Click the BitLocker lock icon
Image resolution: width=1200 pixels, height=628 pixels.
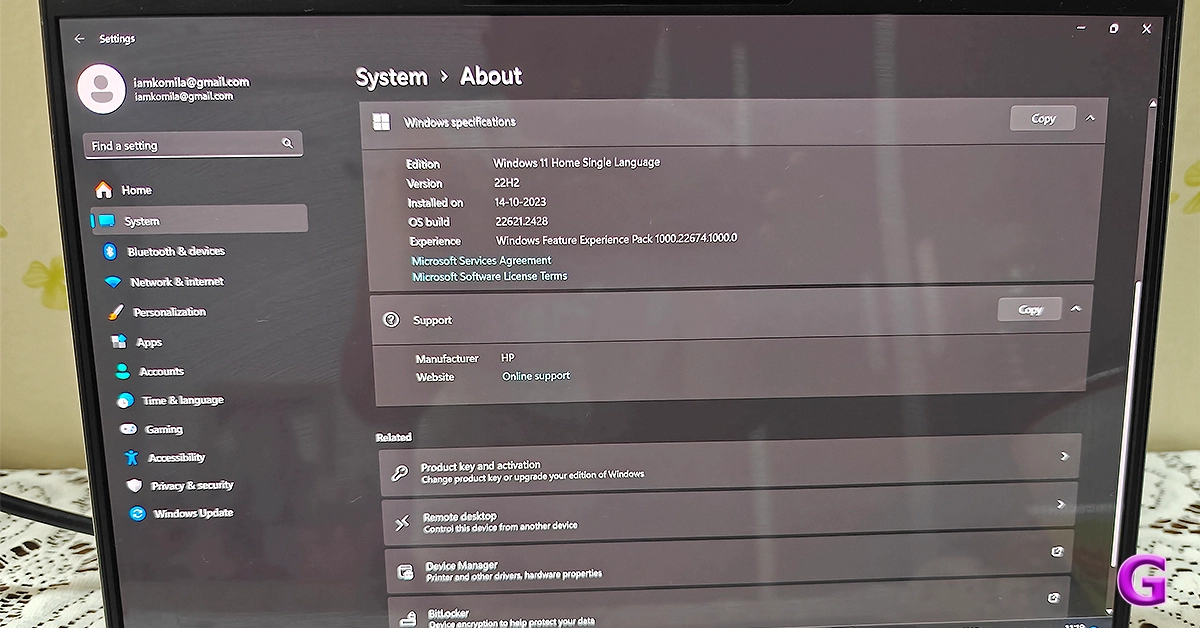(410, 619)
